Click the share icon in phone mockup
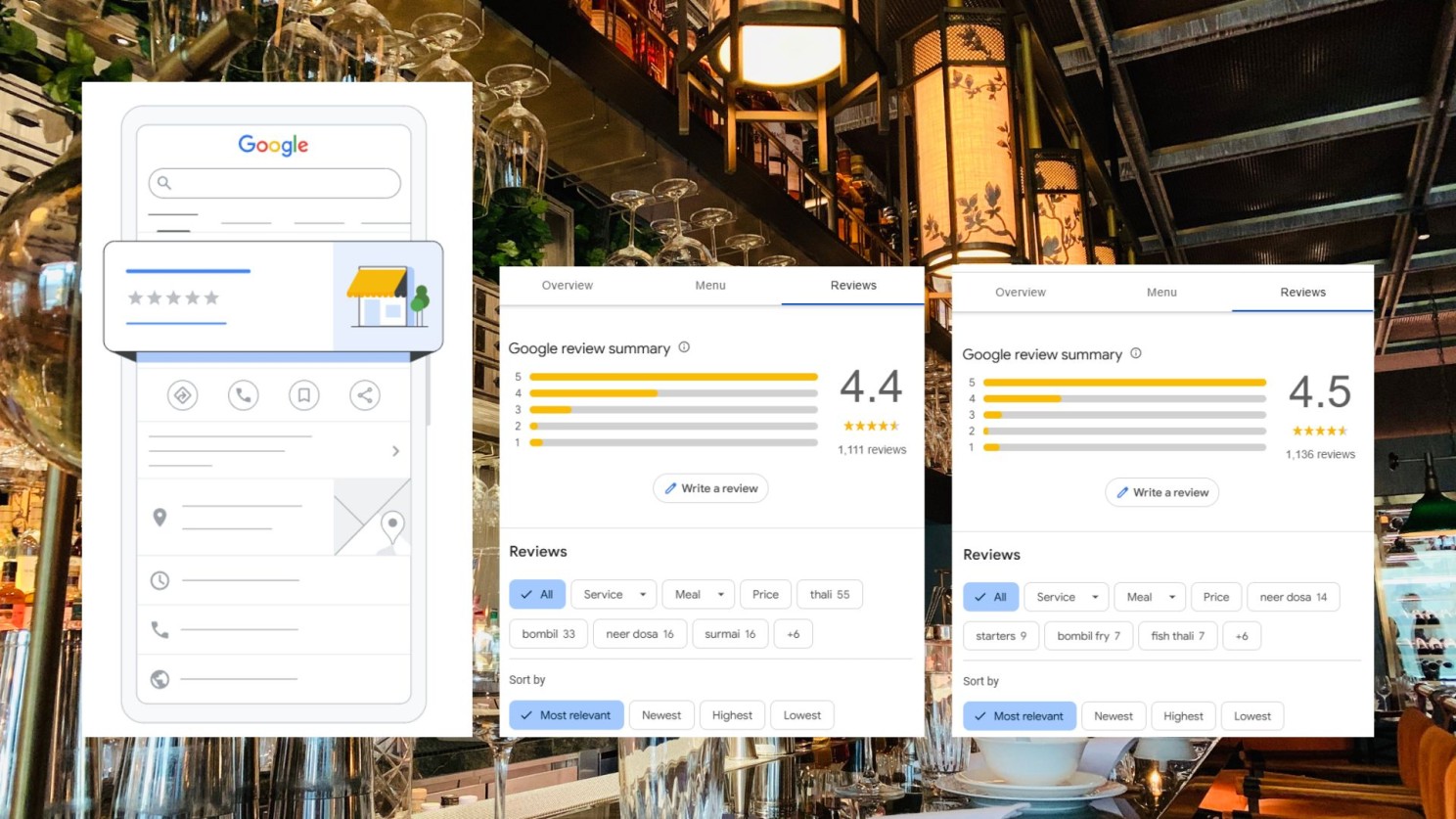 [x=365, y=395]
